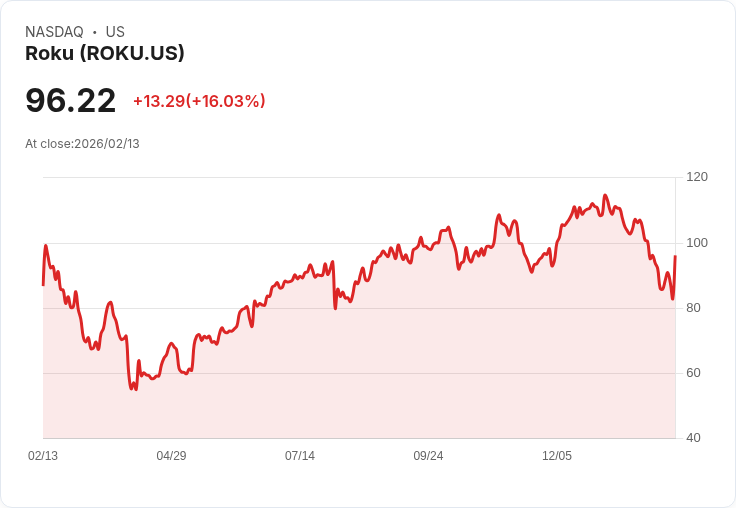The height and width of the screenshot is (508, 736).
Task: Click the 96.22 current price
Action: pyautogui.click(x=70, y=100)
